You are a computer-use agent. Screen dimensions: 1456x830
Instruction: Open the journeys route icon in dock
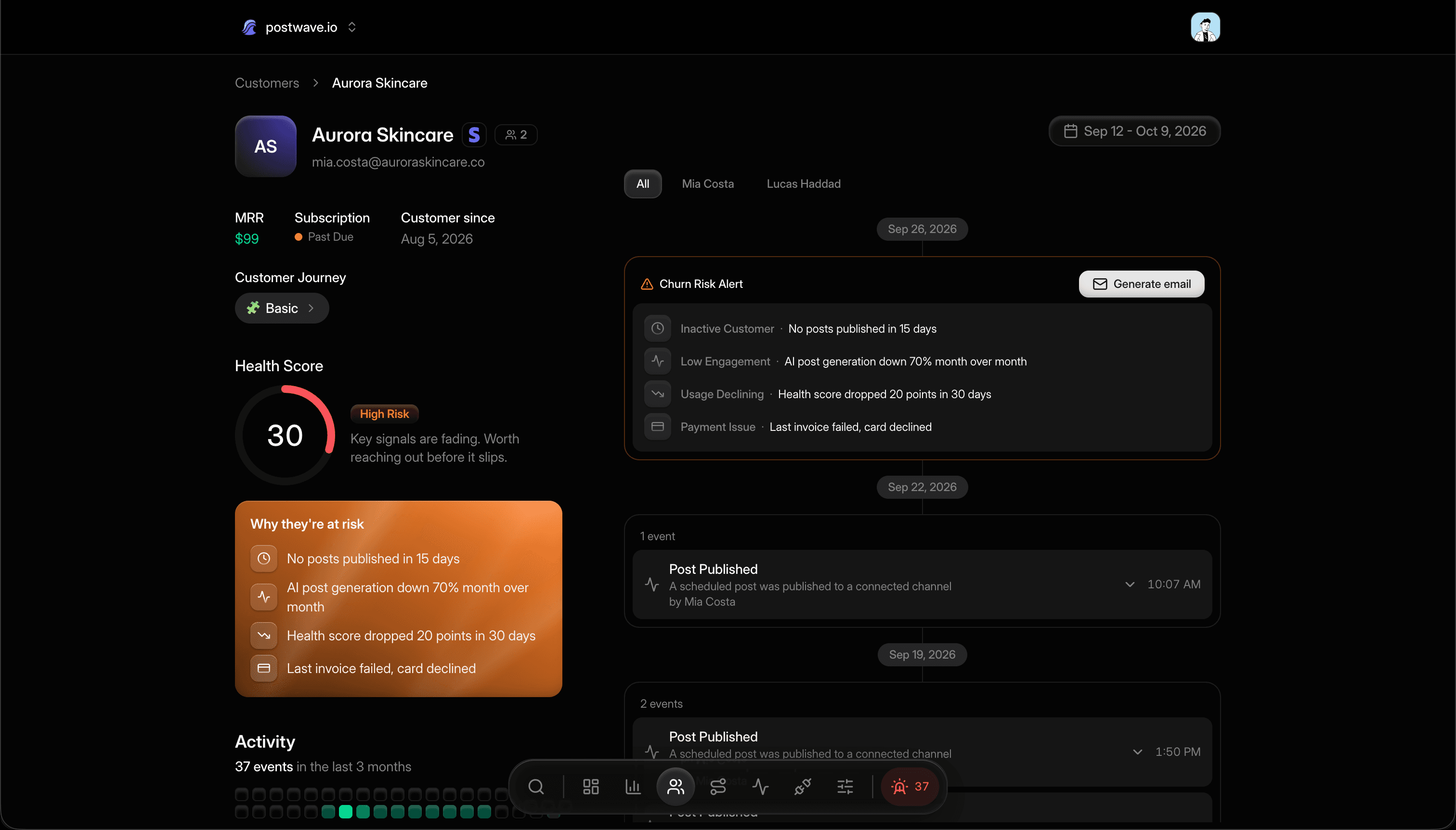click(718, 787)
